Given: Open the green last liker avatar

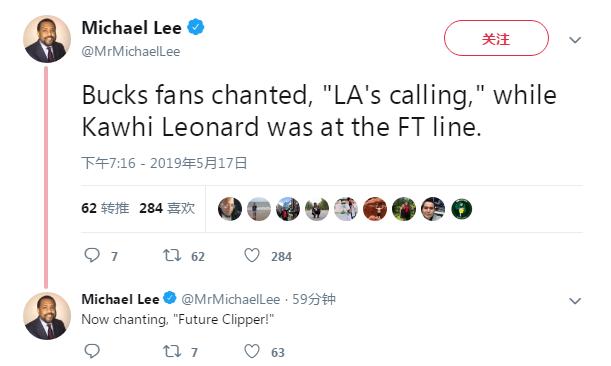Looking at the screenshot, I should point(461,209).
